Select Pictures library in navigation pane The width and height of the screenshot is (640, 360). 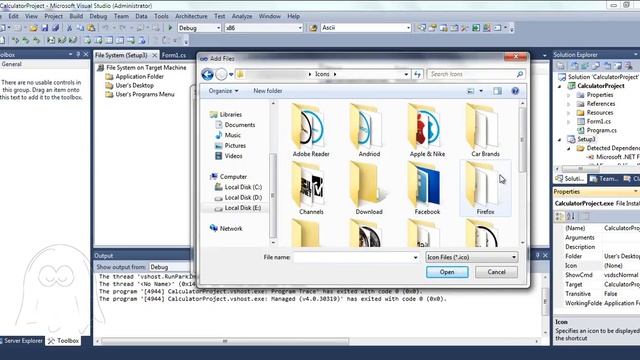(x=235, y=146)
